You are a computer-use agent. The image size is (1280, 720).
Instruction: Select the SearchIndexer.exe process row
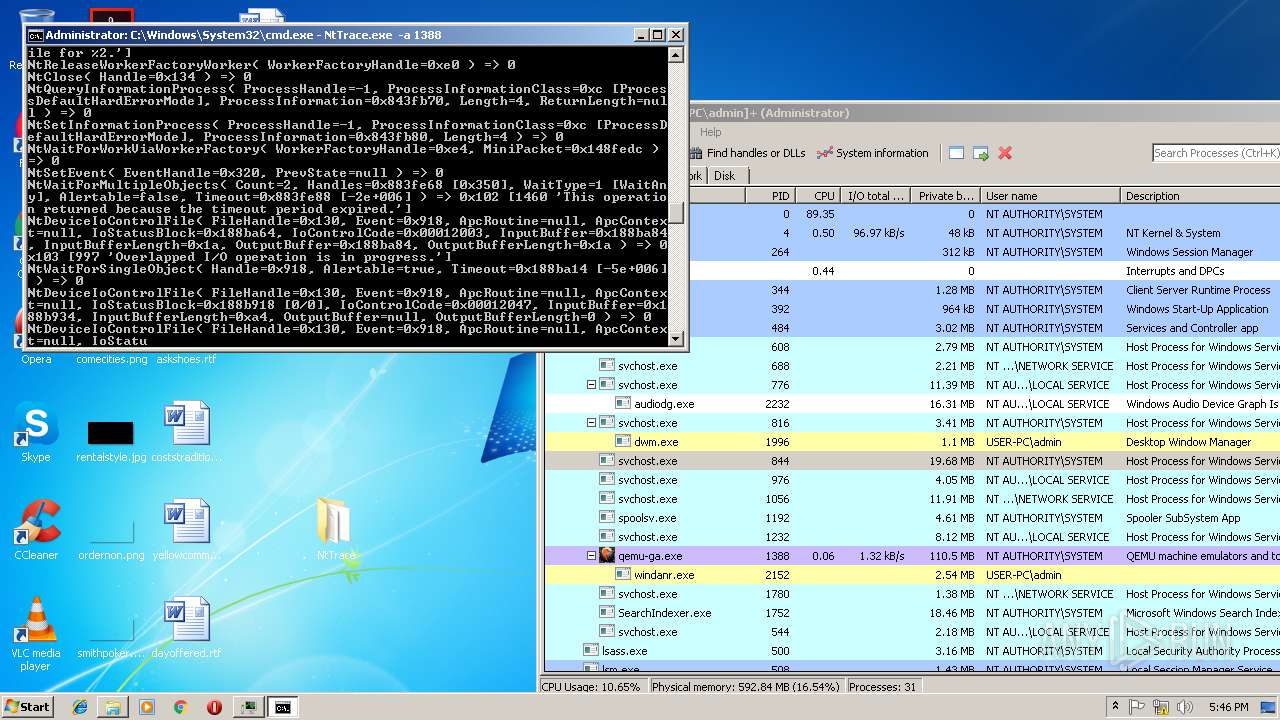(912, 613)
